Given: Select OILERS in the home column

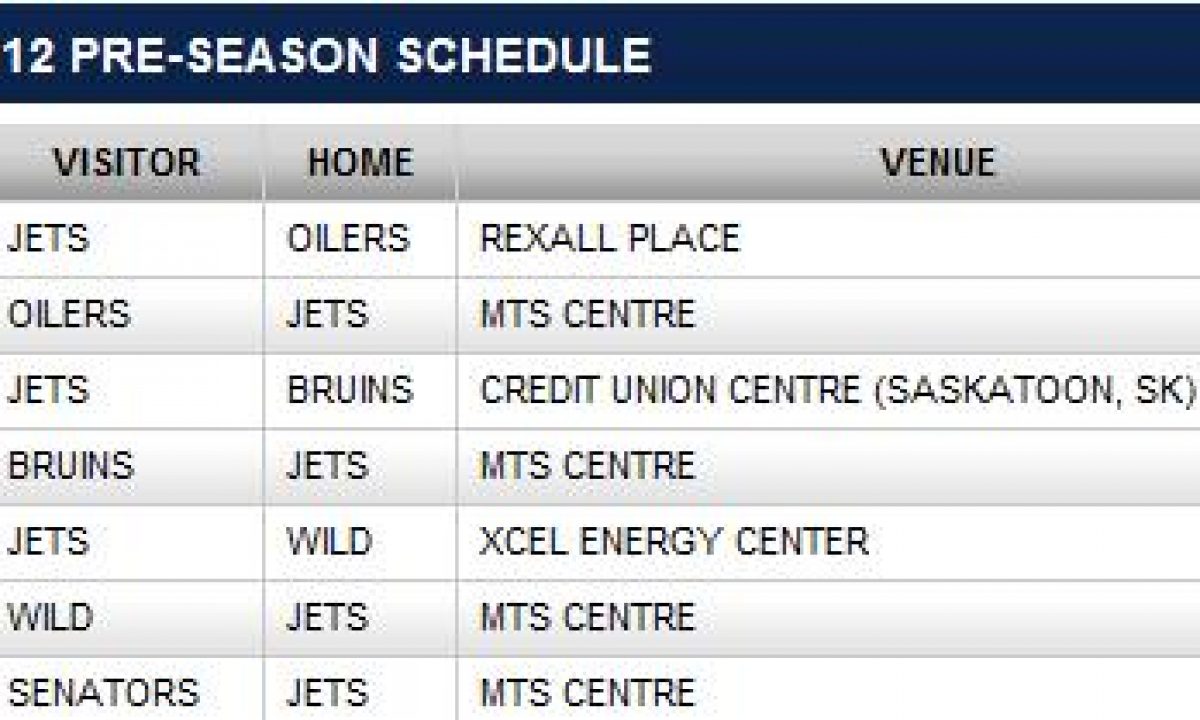Looking at the screenshot, I should pos(348,238).
